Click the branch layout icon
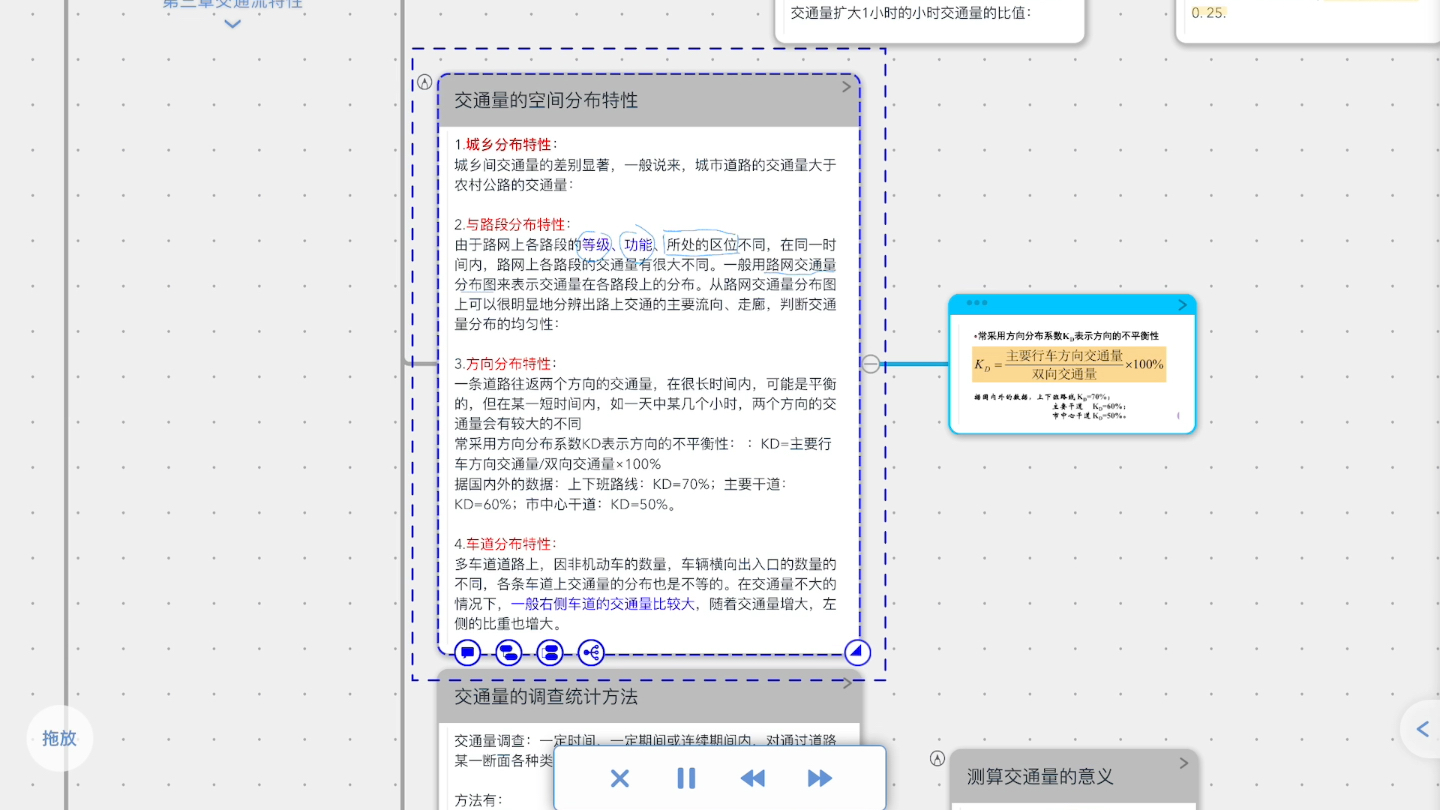The height and width of the screenshot is (810, 1440). [591, 653]
